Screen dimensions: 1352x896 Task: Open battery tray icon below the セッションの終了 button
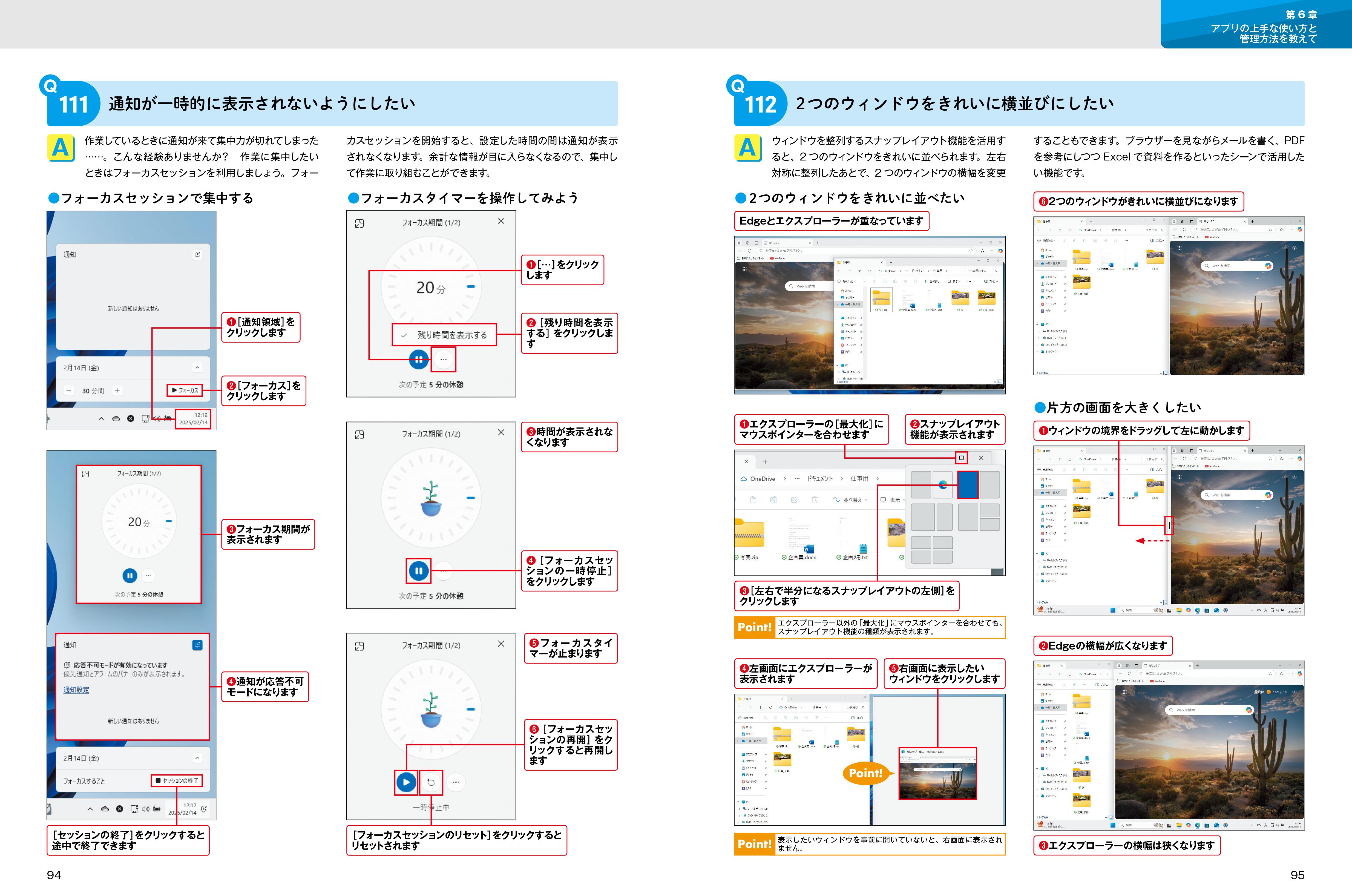click(x=157, y=809)
